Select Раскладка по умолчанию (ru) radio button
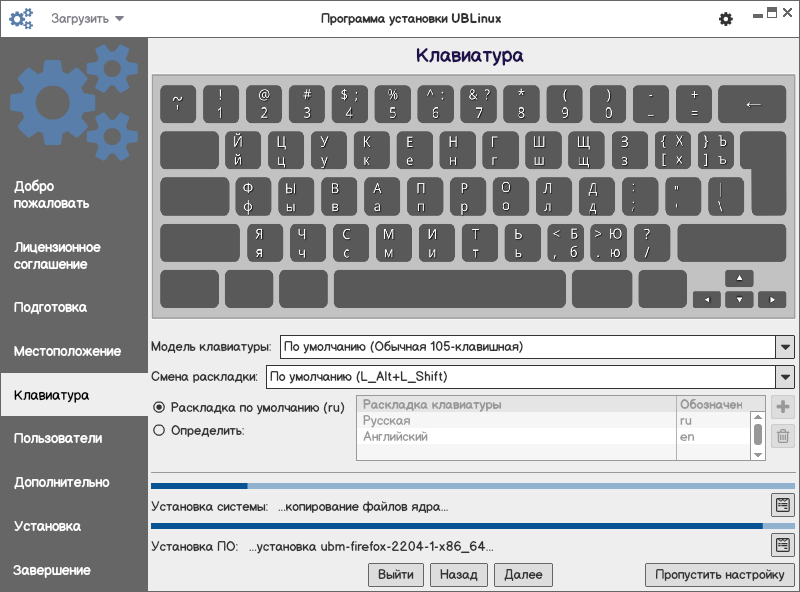Screen dimensions: 800x592 click(159, 407)
